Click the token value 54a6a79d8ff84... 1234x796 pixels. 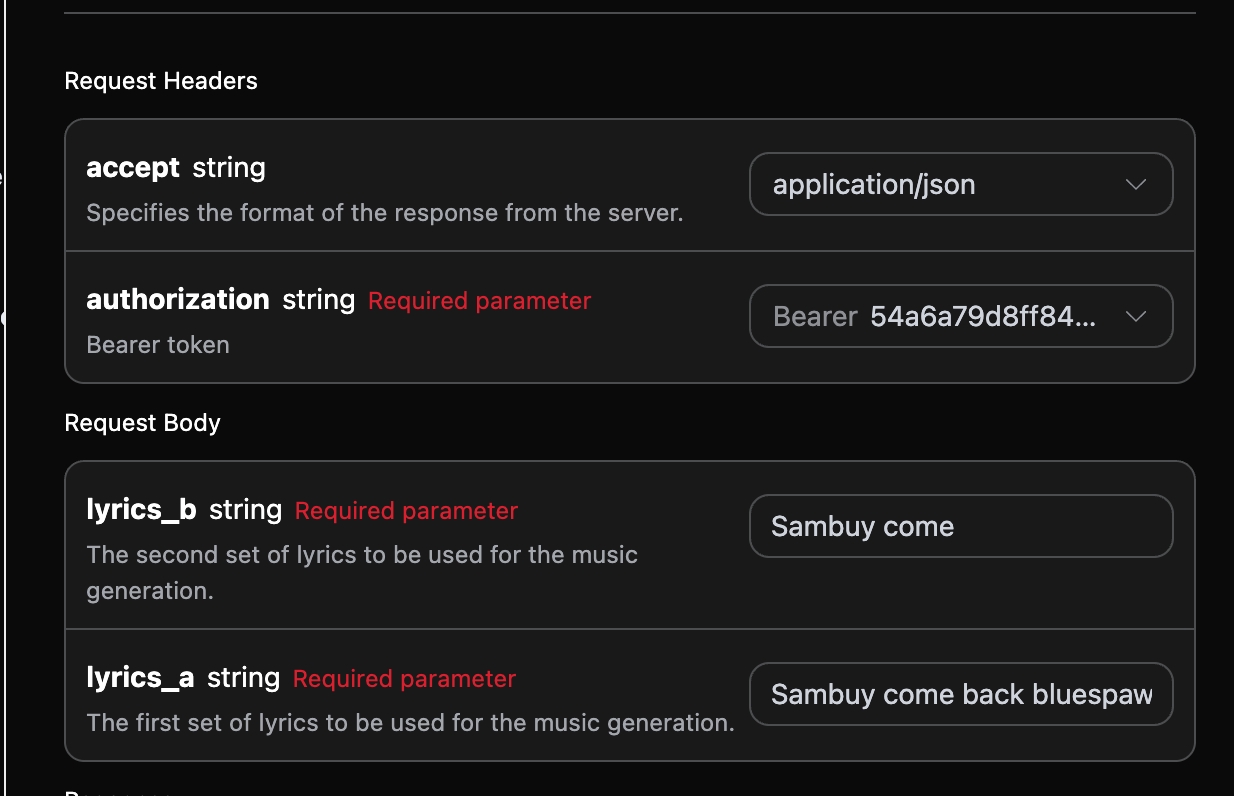(982, 317)
